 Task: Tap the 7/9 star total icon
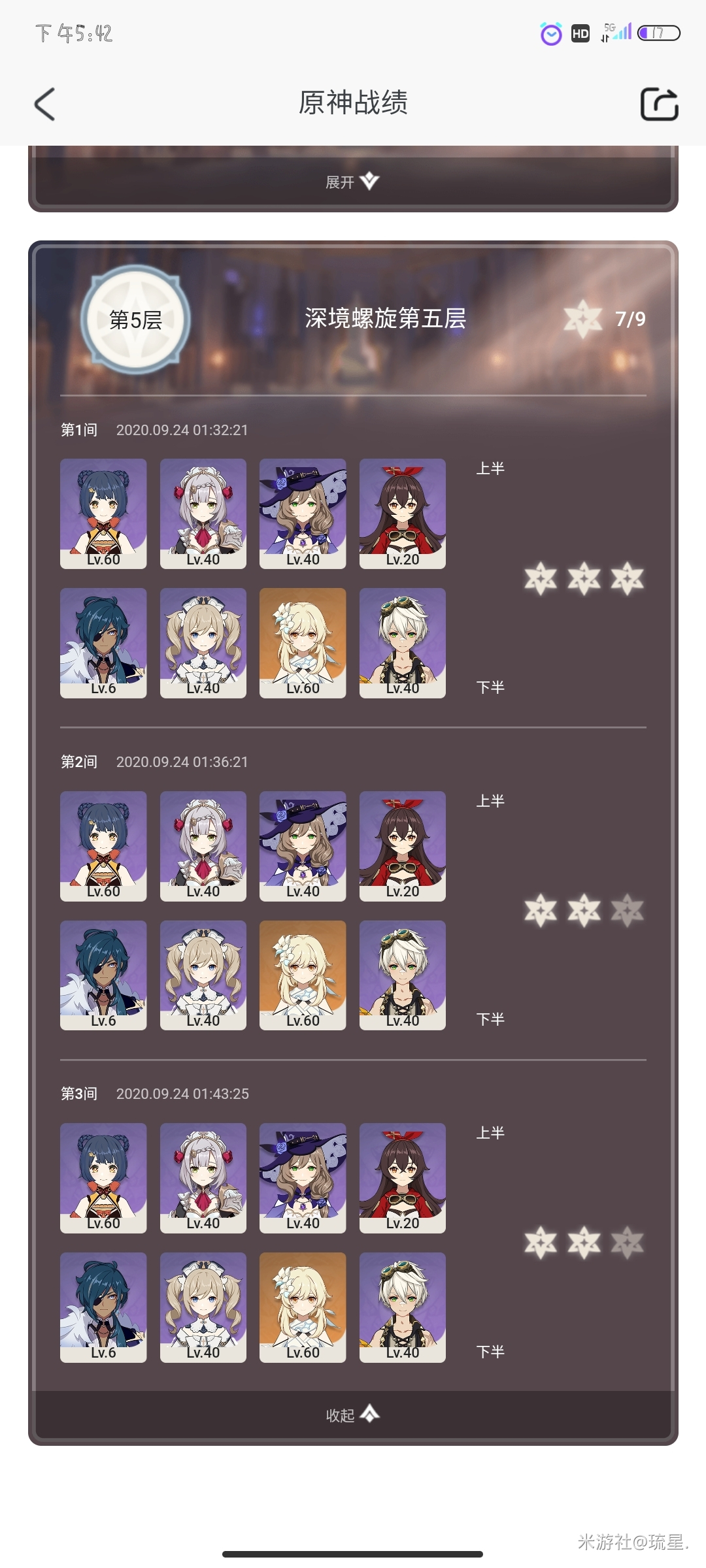(x=582, y=319)
